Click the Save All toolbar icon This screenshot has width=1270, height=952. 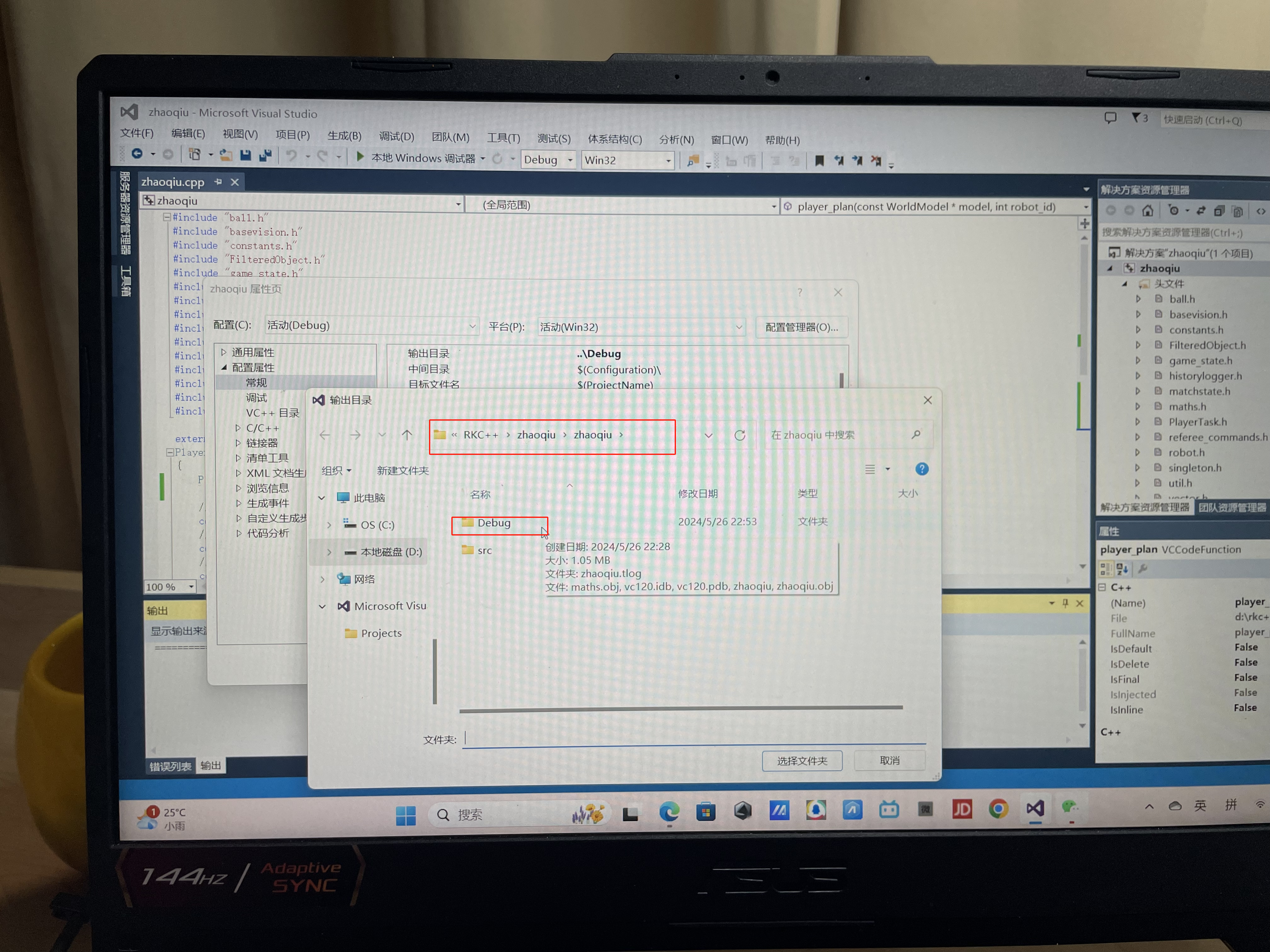265,155
